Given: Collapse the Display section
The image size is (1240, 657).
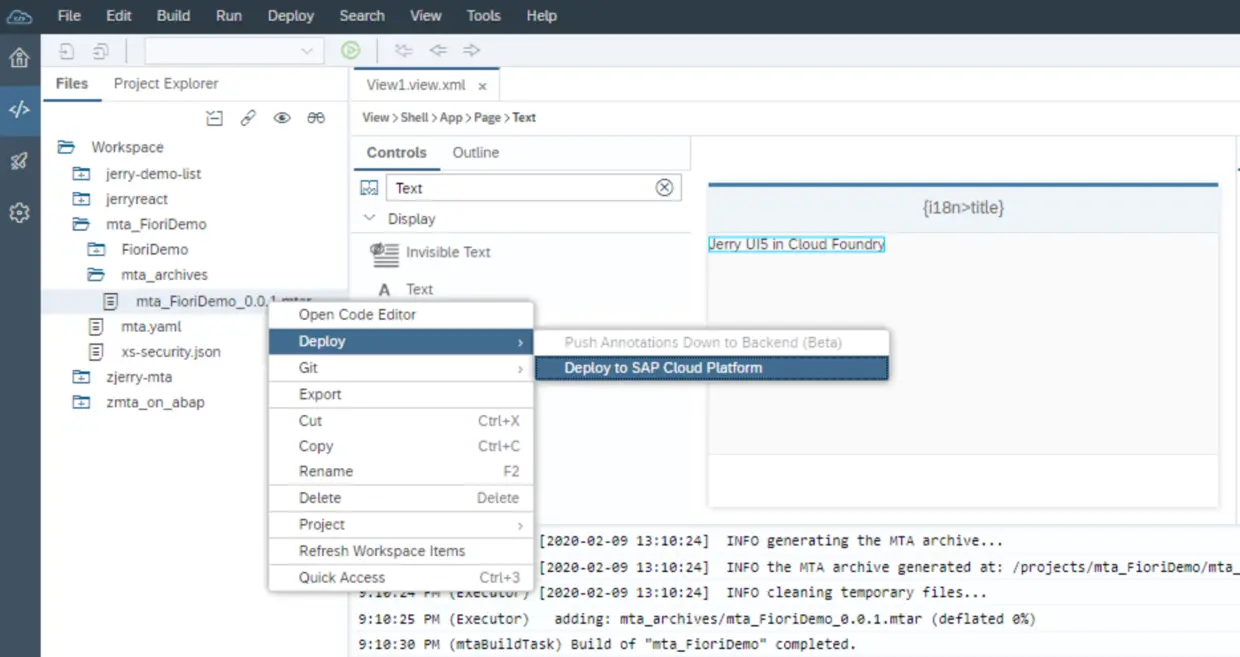Looking at the screenshot, I should coord(370,218).
